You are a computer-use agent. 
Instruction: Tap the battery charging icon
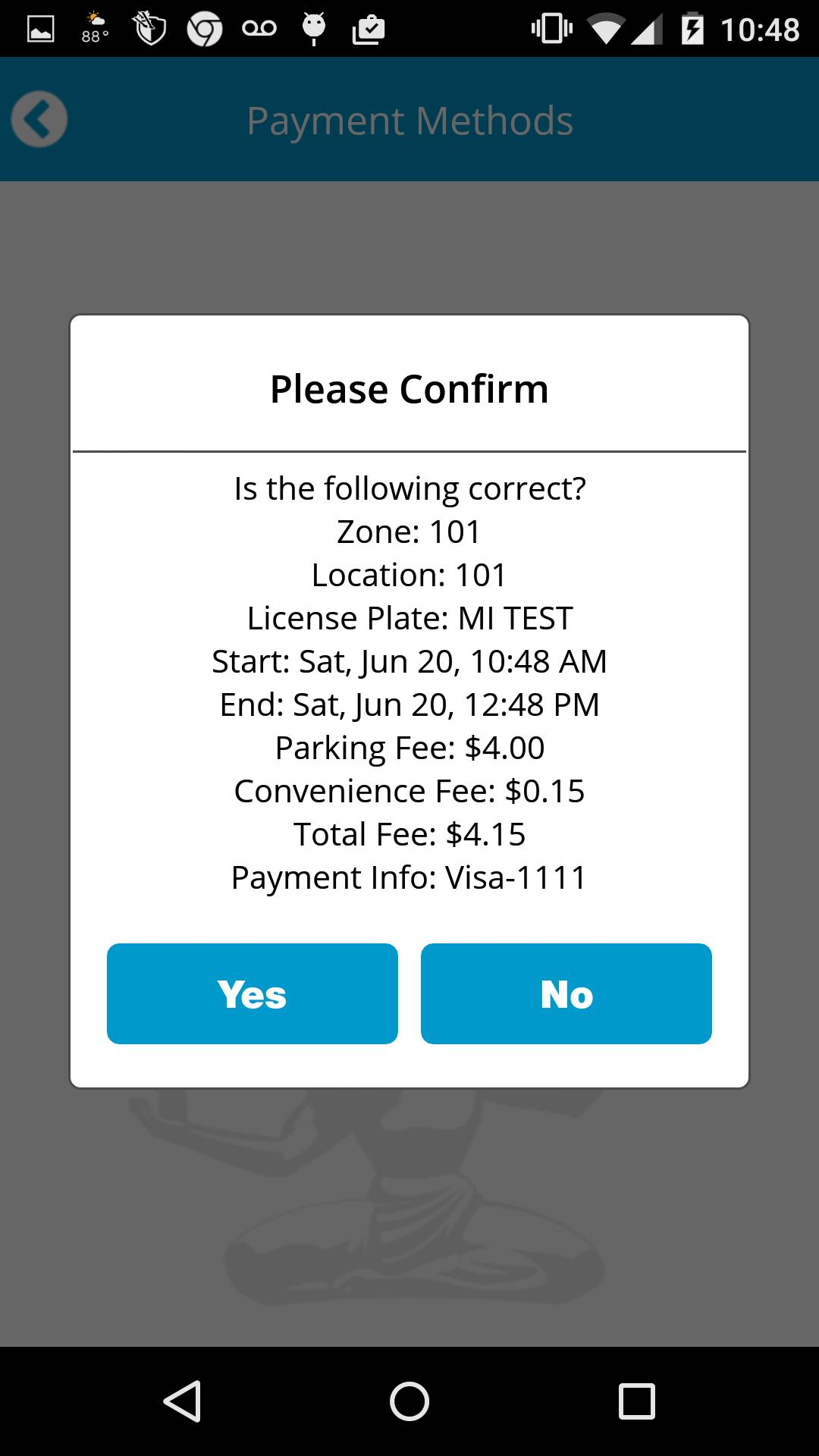[692, 29]
